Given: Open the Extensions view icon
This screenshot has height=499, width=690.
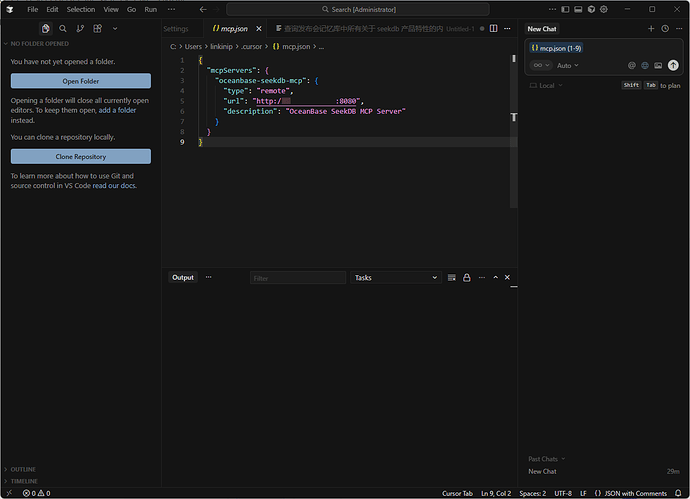Looking at the screenshot, I should pyautogui.click(x=97, y=29).
